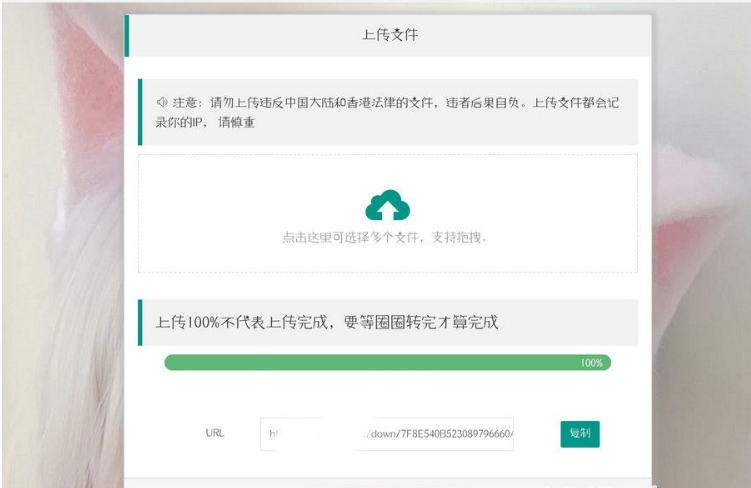Click the green accent bar beside 上传100% heading
Screen dimensions: 751x488
click(x=140, y=322)
